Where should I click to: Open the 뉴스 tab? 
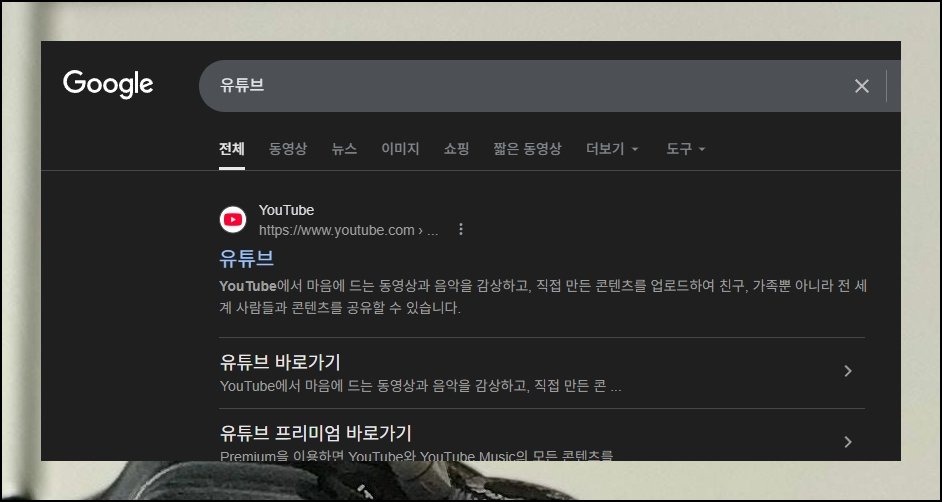pos(344,149)
